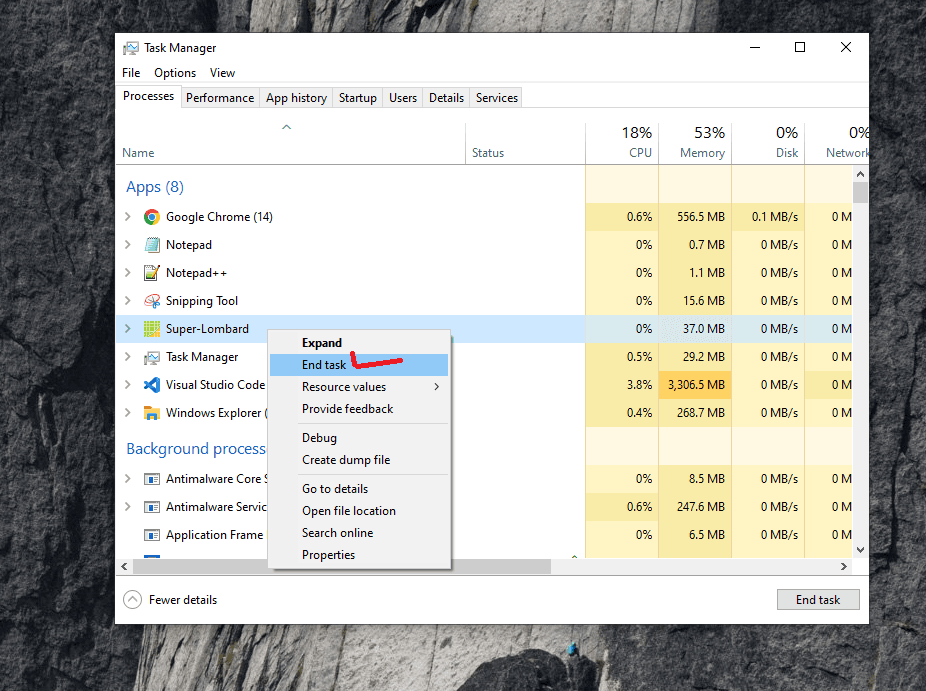Choose Expand in the context menu
Screen dimensions: 926x691
point(359,343)
